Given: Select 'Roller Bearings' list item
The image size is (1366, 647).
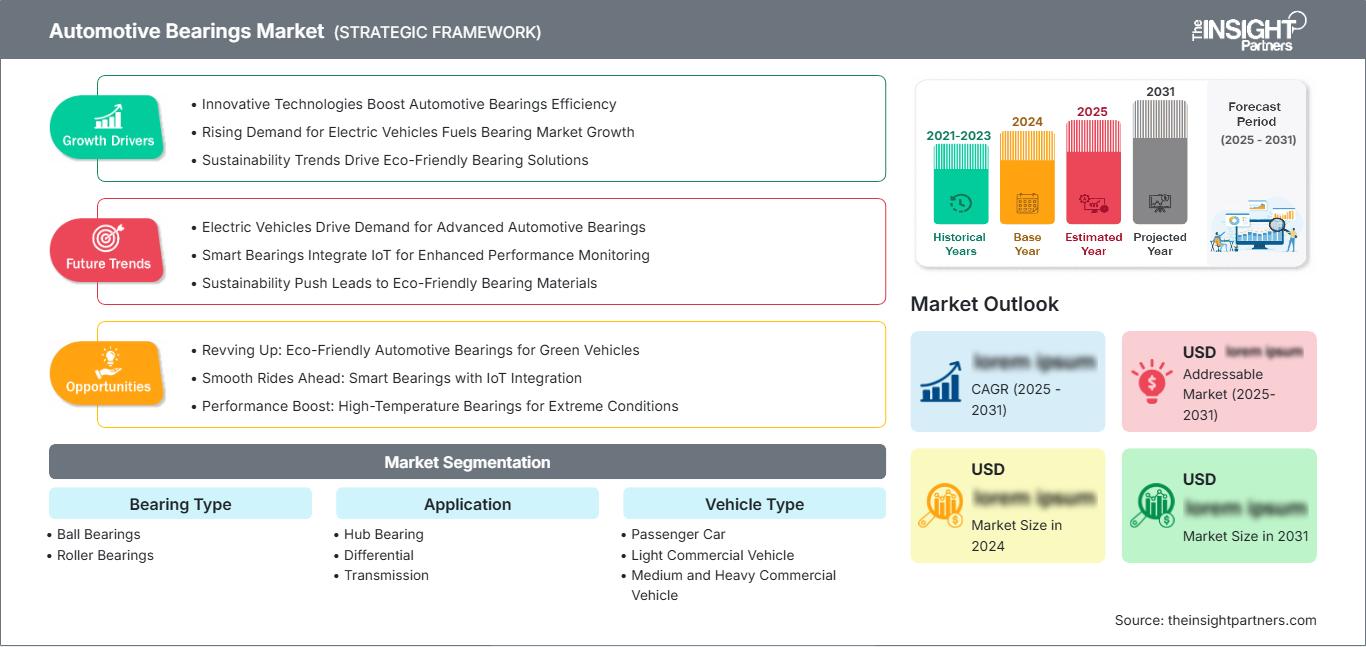Looking at the screenshot, I should coord(105,555).
